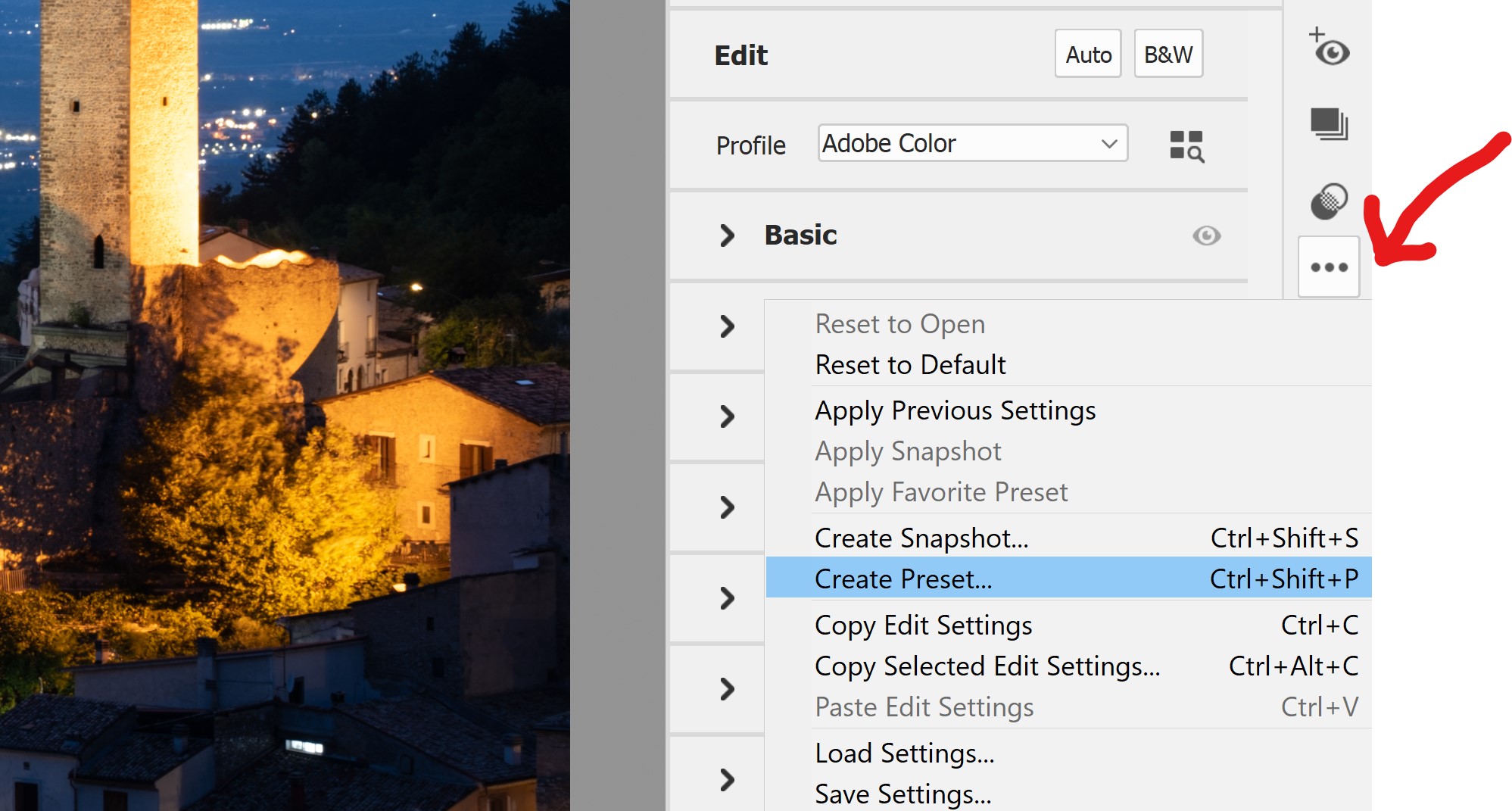This screenshot has width=1512, height=811.
Task: Select Copy Selected Edit Settings...
Action: (1068, 666)
